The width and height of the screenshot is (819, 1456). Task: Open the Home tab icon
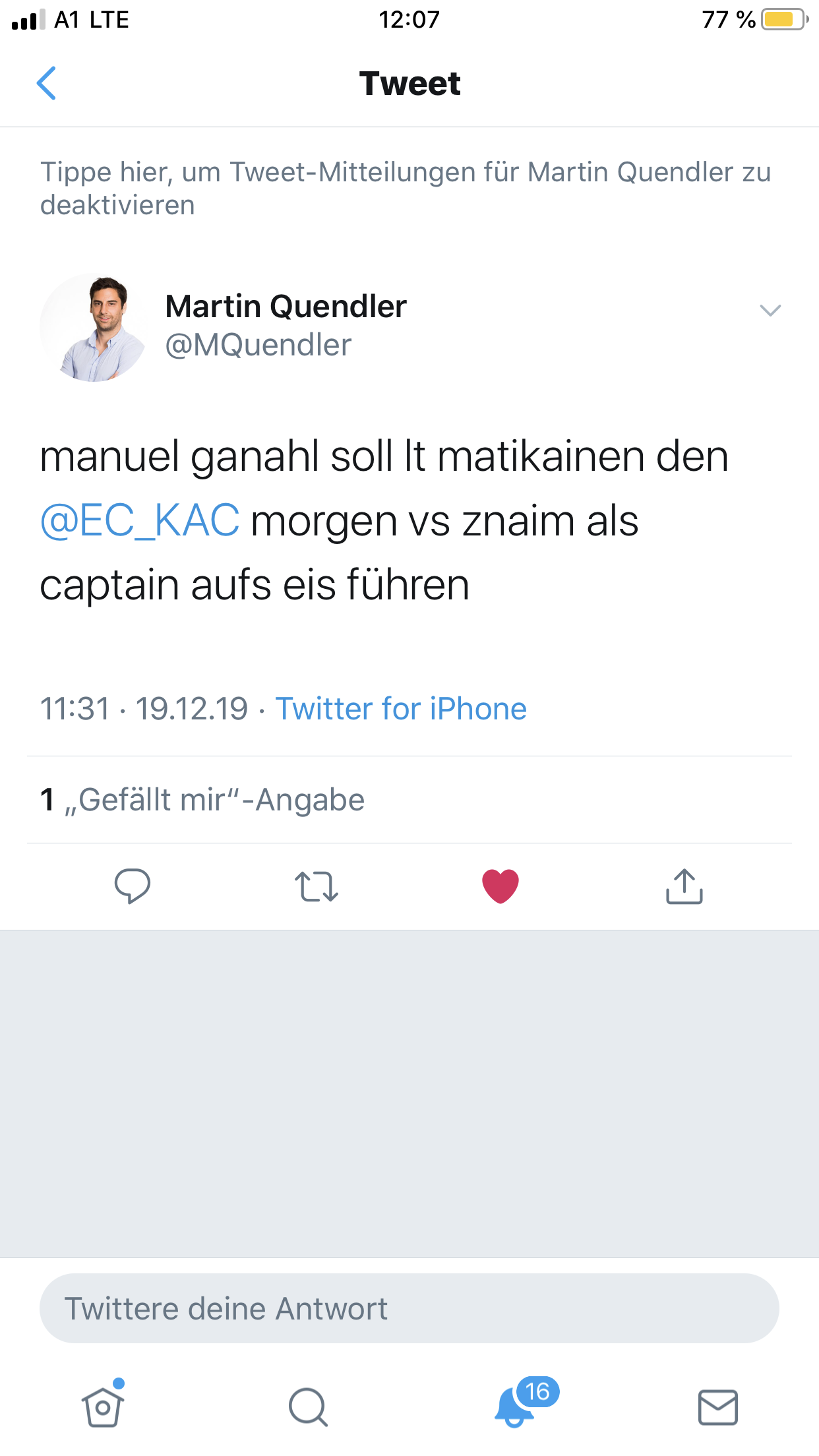click(x=103, y=1407)
